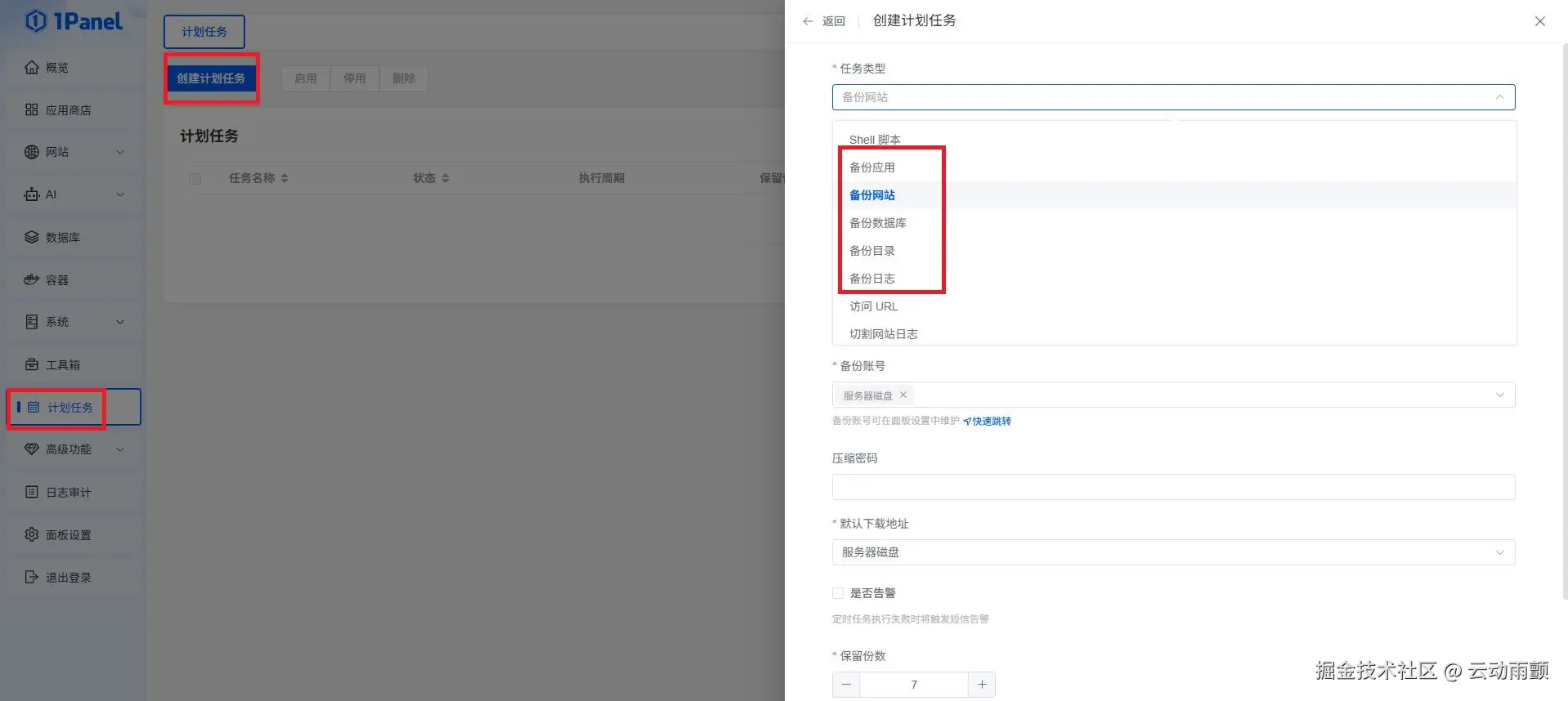Click the 执行周期 column header
The image size is (1568, 701).
(602, 178)
